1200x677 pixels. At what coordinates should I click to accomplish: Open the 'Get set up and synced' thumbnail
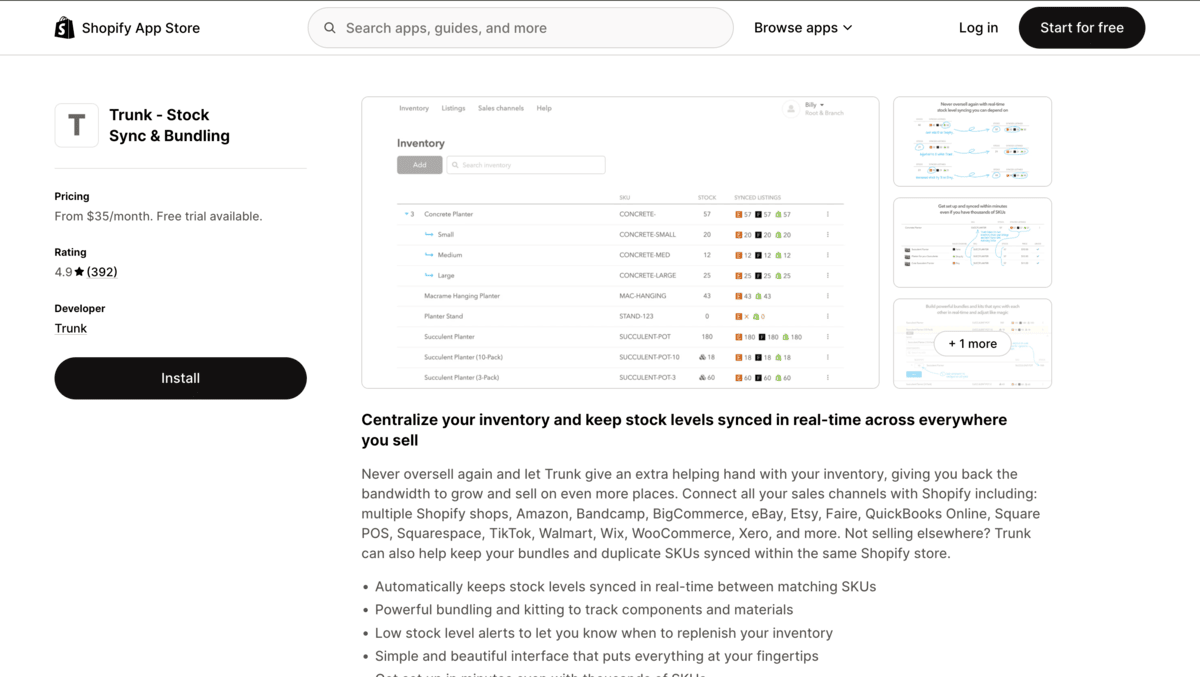point(972,242)
